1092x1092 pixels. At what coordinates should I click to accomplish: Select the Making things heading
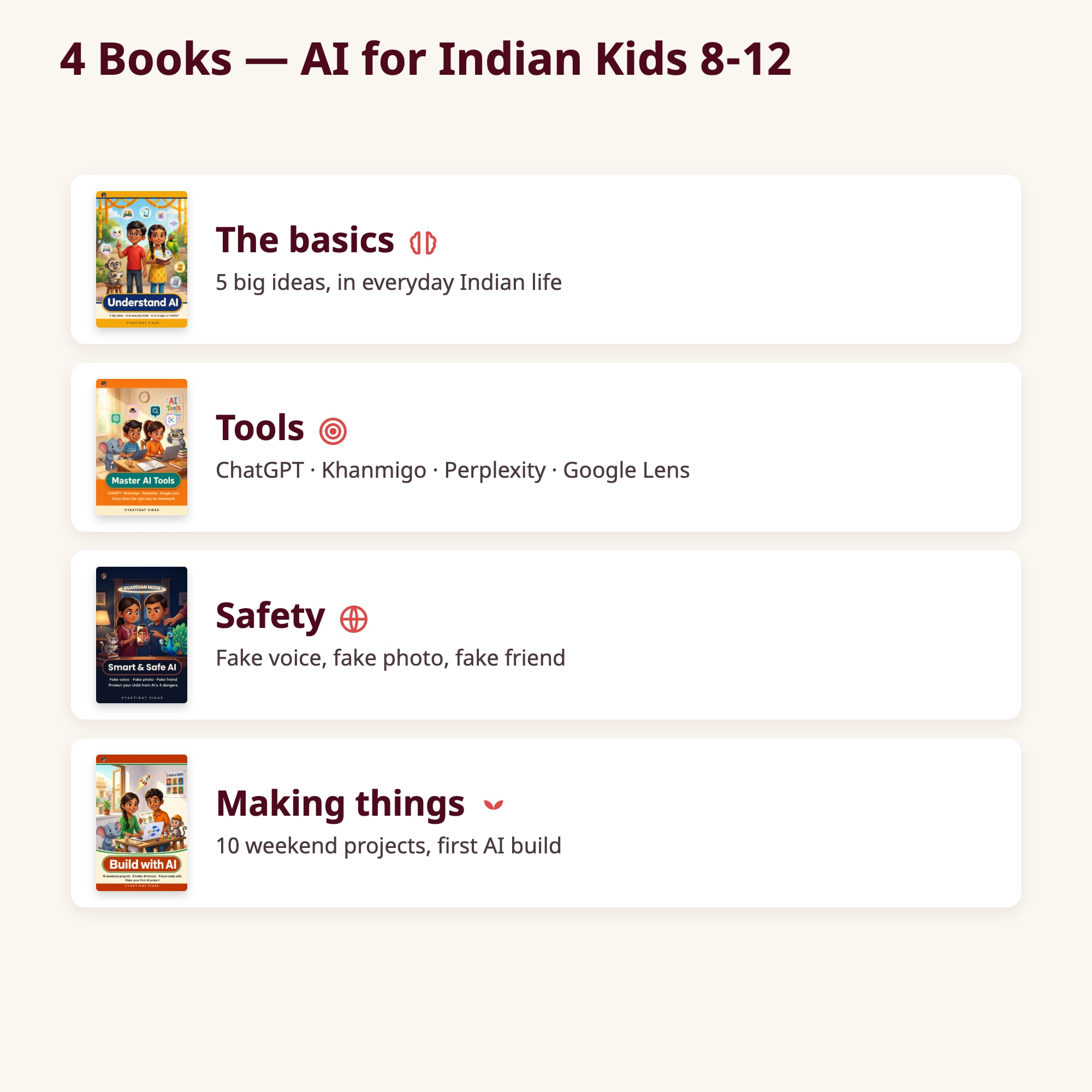[340, 804]
